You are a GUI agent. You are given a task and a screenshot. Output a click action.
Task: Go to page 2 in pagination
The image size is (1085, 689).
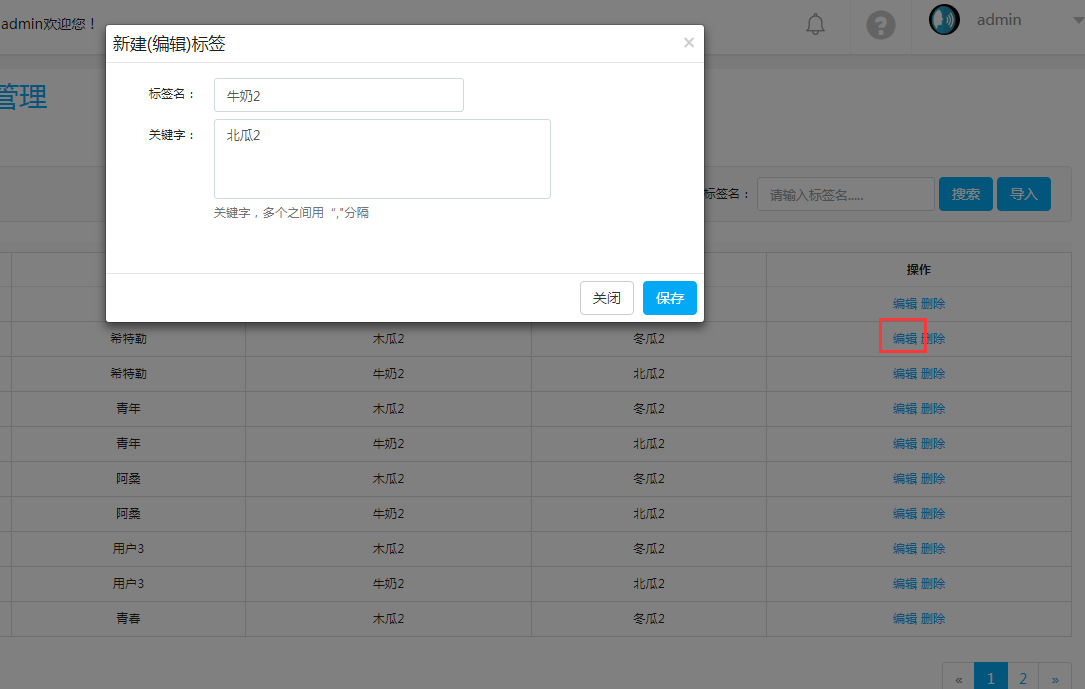coord(1023,678)
